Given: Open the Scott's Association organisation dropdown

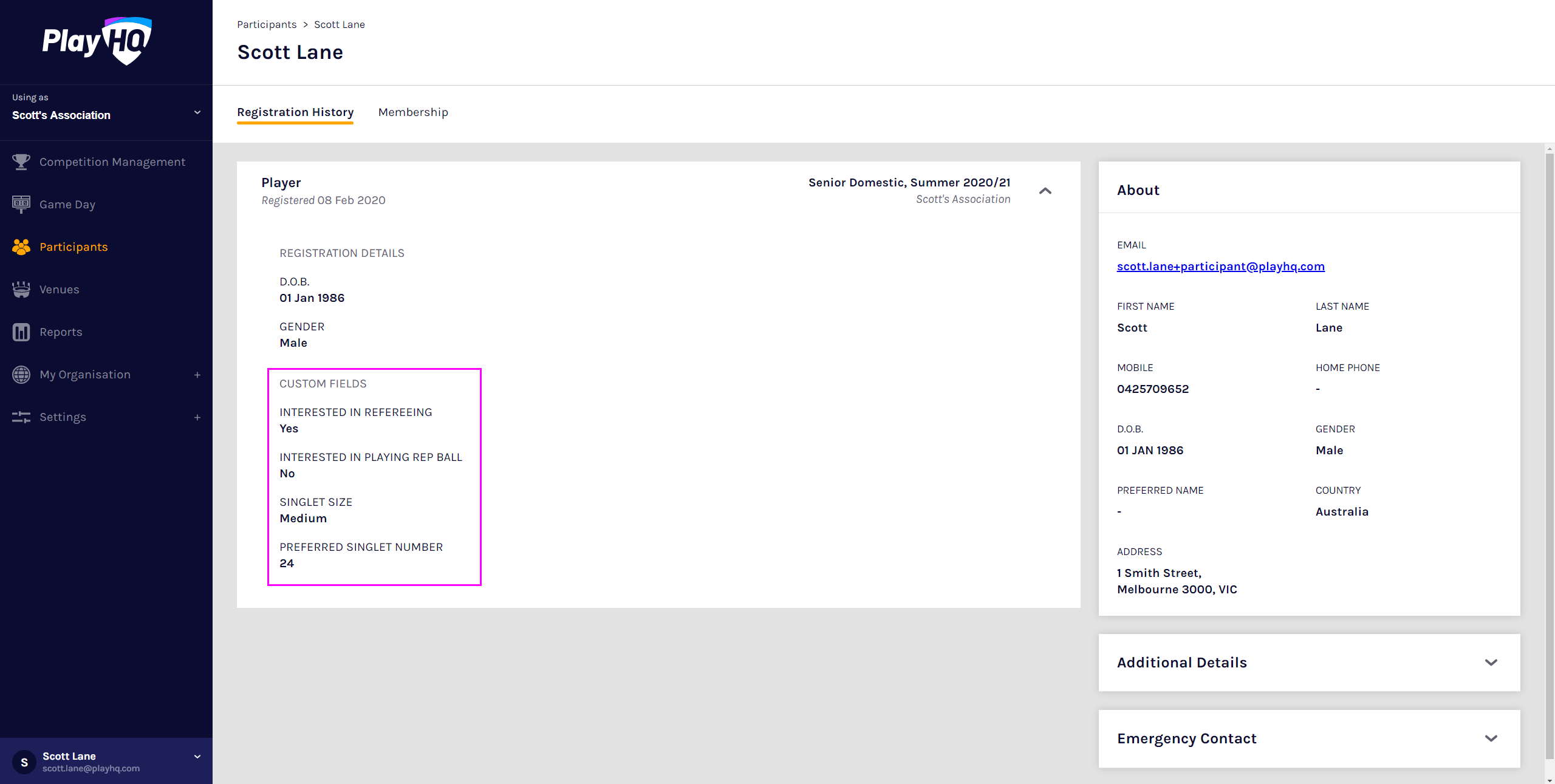Looking at the screenshot, I should coord(197,113).
